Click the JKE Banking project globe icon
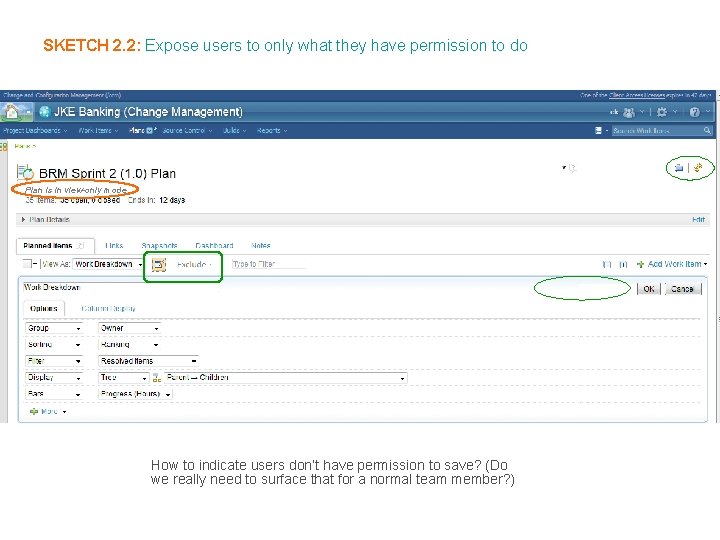The height and width of the screenshot is (540, 720). point(45,112)
